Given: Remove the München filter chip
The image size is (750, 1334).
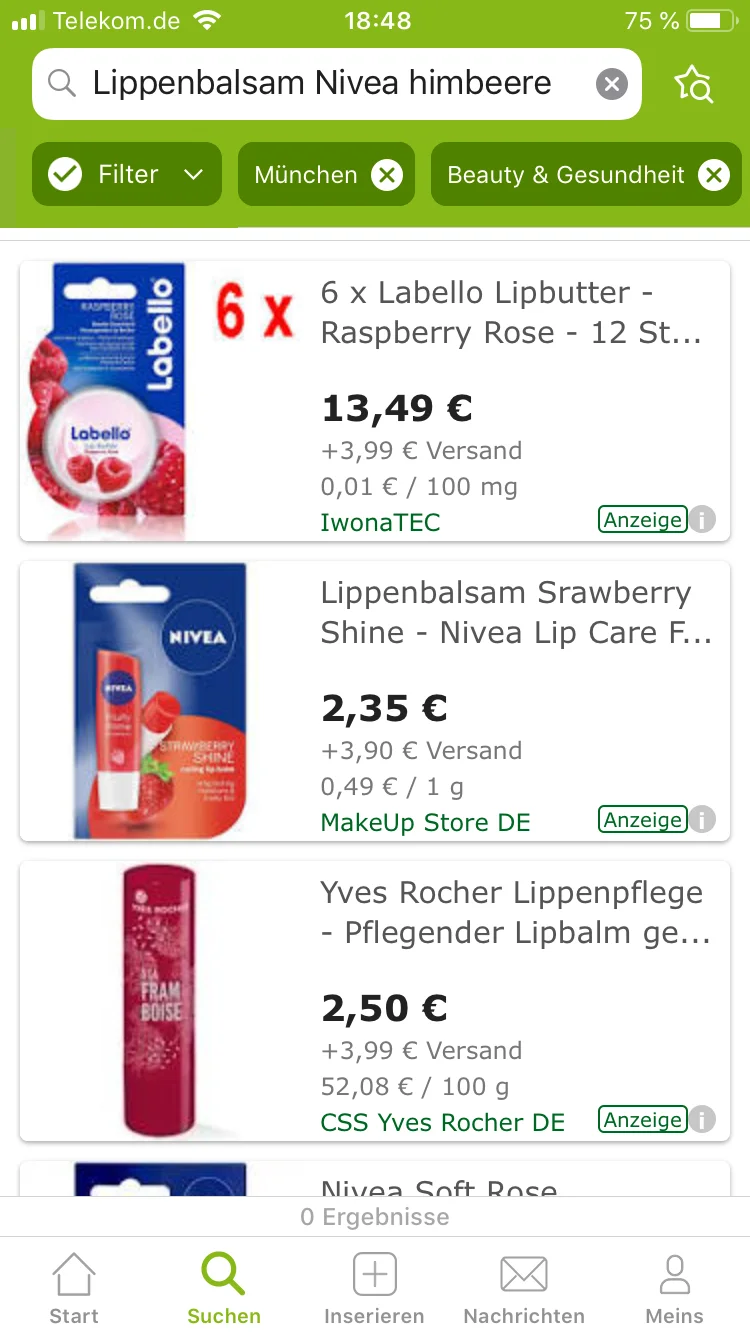Looking at the screenshot, I should click(386, 176).
